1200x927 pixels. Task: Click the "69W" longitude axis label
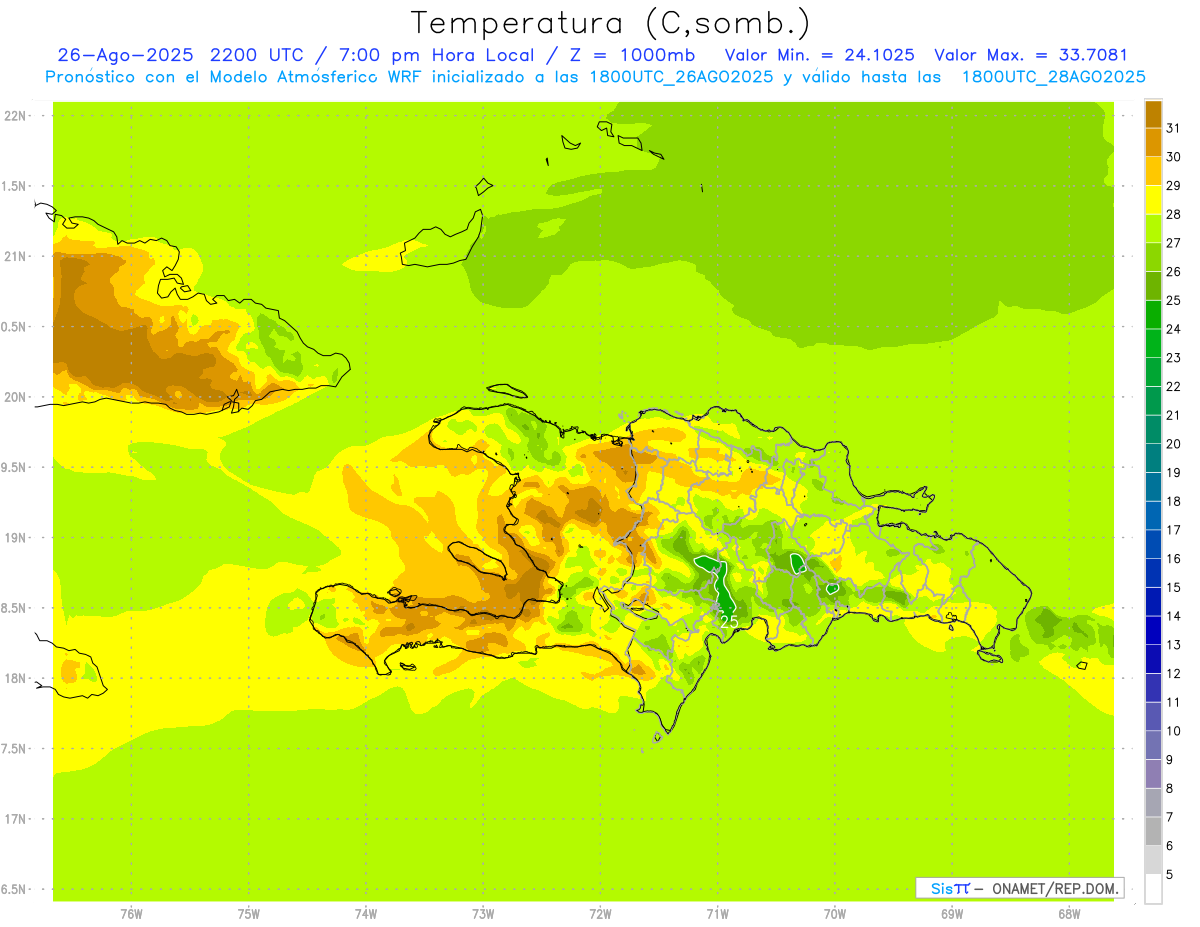[952, 914]
